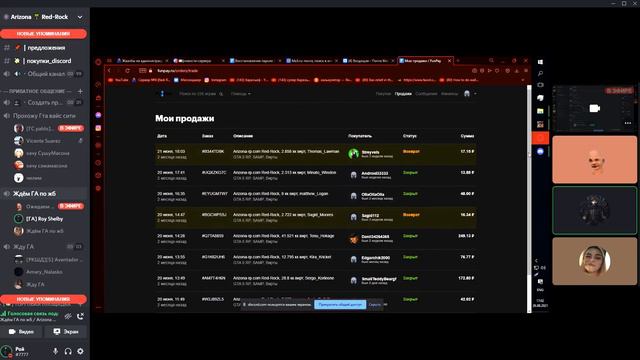
Task: Select the green-outlined speaking participant tile
Action: click(594, 210)
